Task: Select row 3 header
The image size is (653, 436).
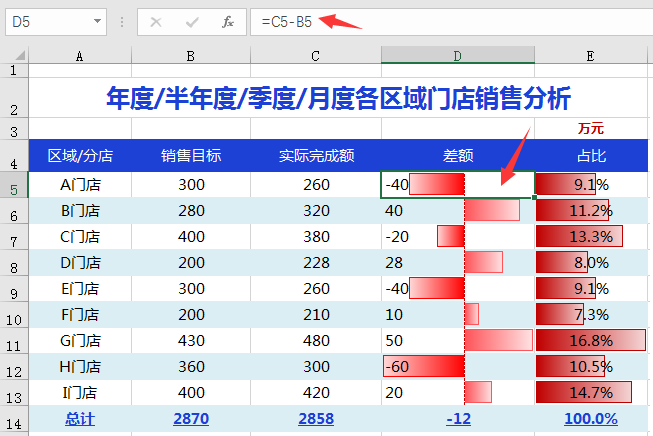Action: click(x=14, y=129)
